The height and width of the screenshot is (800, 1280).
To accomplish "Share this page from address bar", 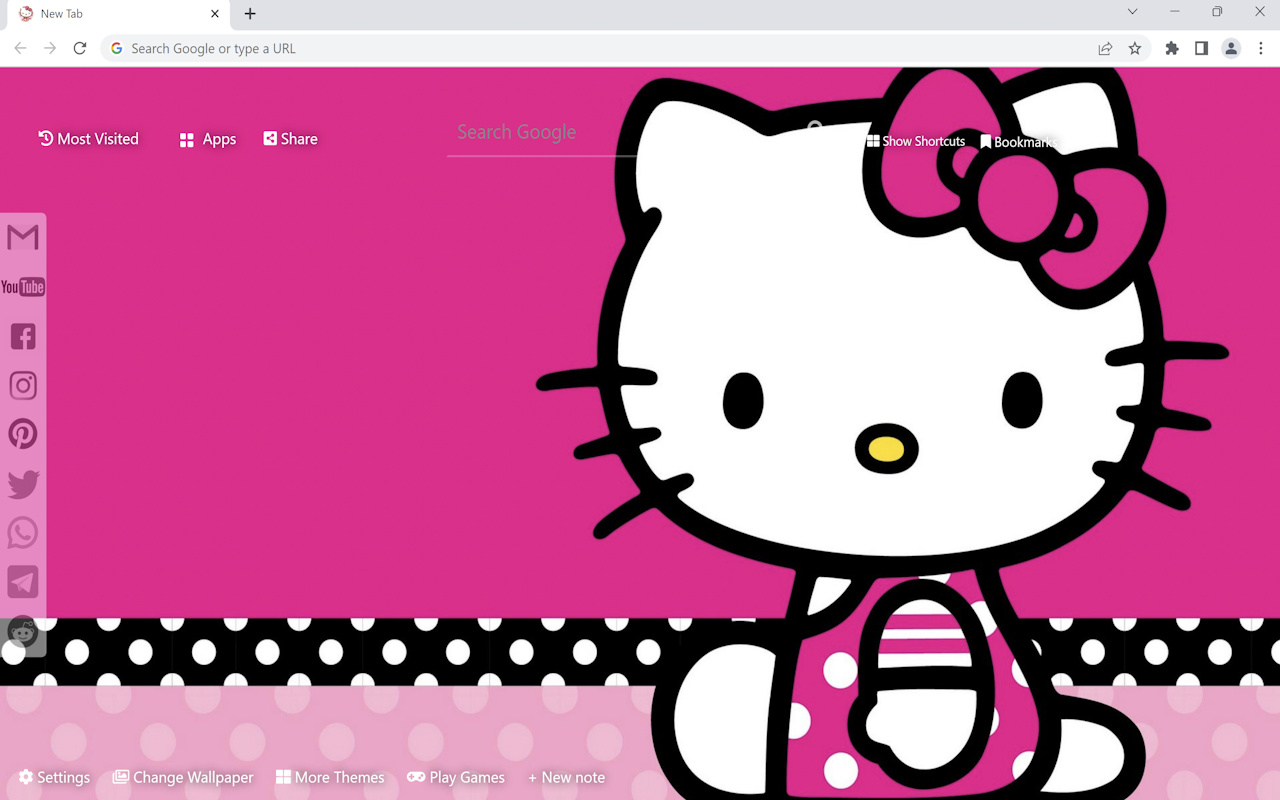I will [1105, 48].
